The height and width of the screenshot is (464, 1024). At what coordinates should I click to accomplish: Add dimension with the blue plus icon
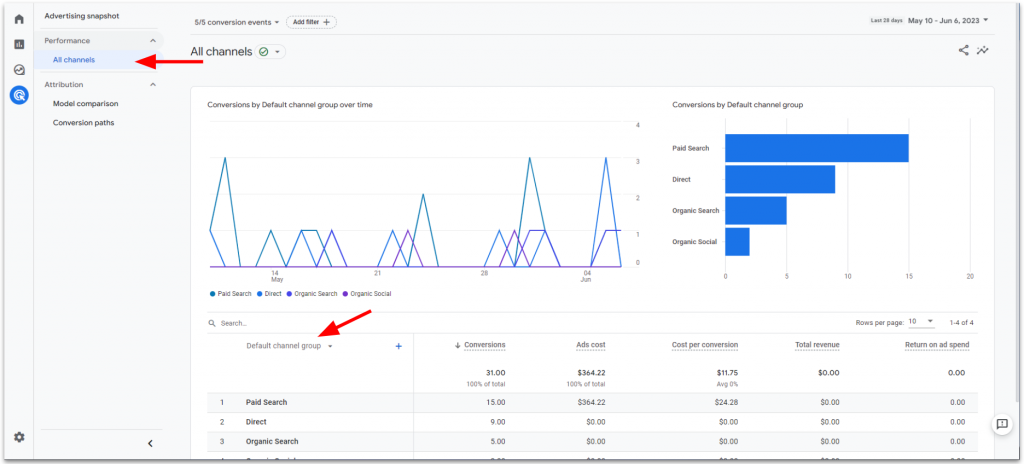[398, 345]
